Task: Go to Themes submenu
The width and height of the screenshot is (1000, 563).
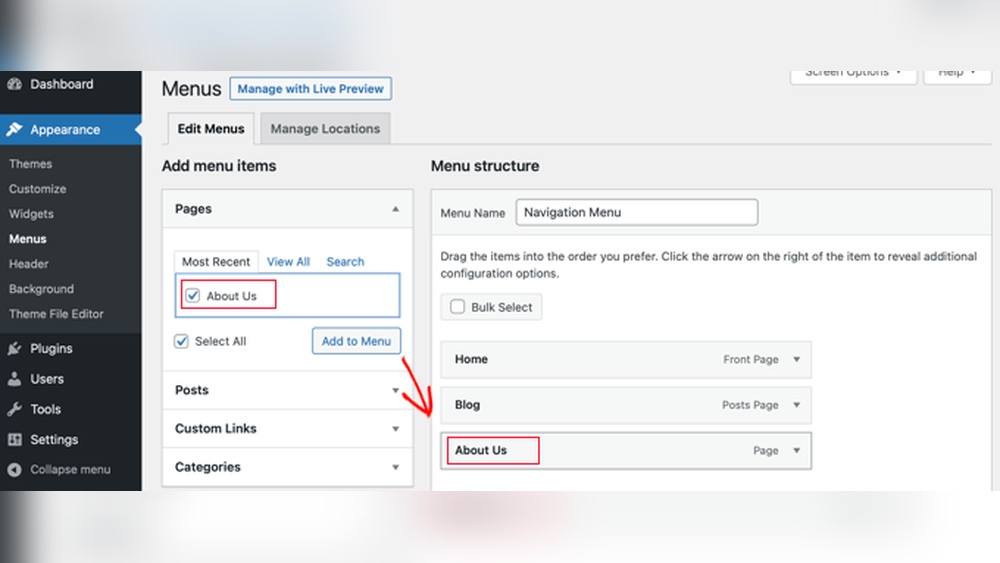Action: click(31, 164)
